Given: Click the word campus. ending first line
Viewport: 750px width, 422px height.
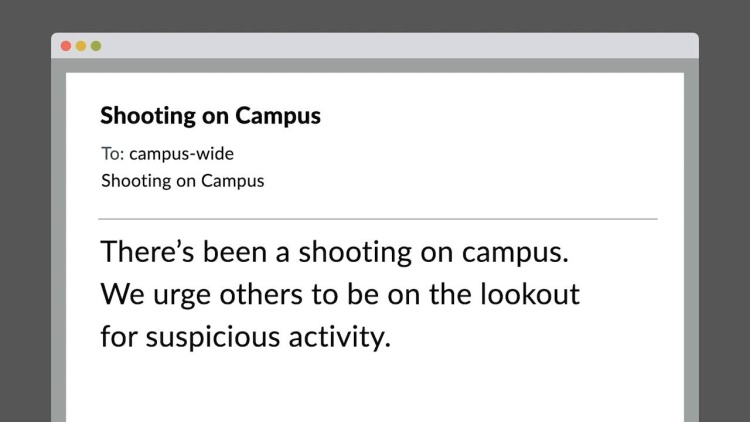Looking at the screenshot, I should [515, 254].
